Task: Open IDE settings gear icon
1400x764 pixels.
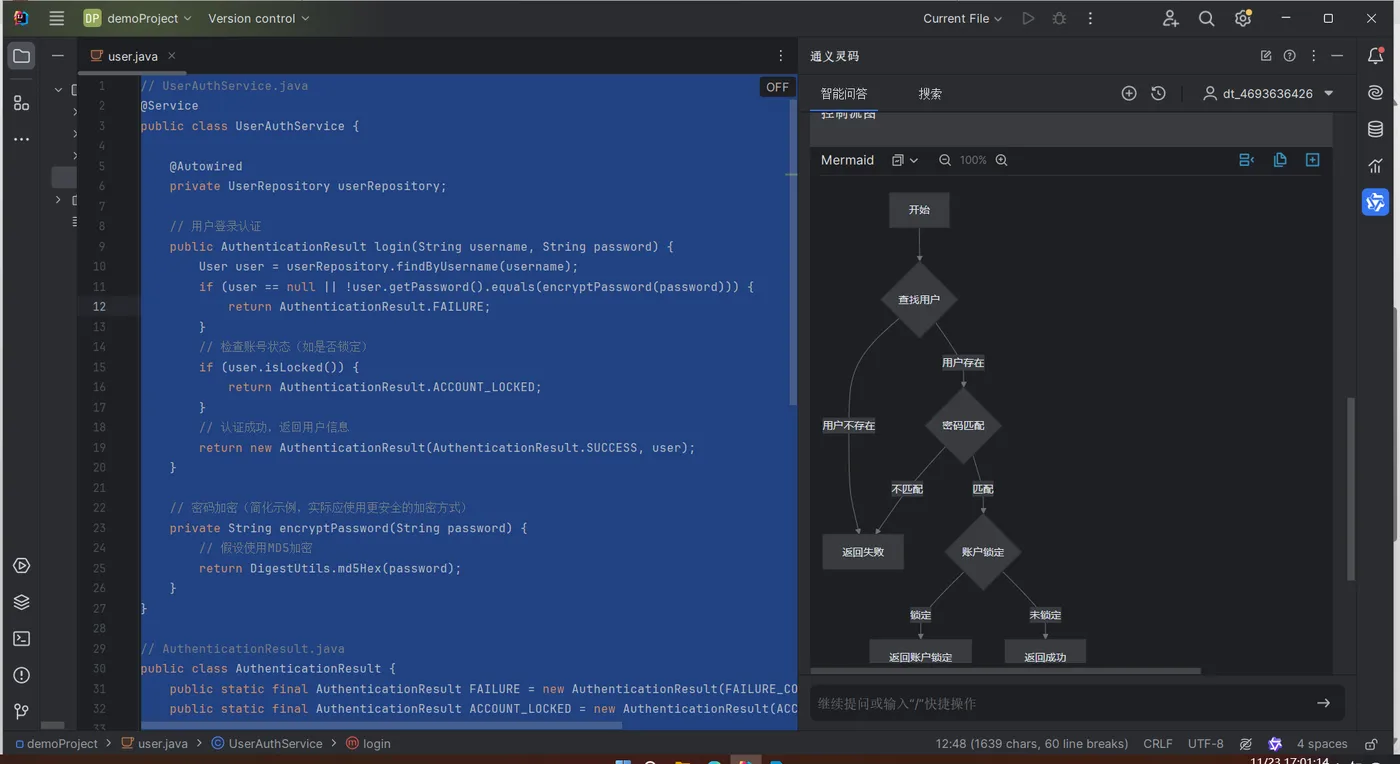Action: click(1243, 18)
